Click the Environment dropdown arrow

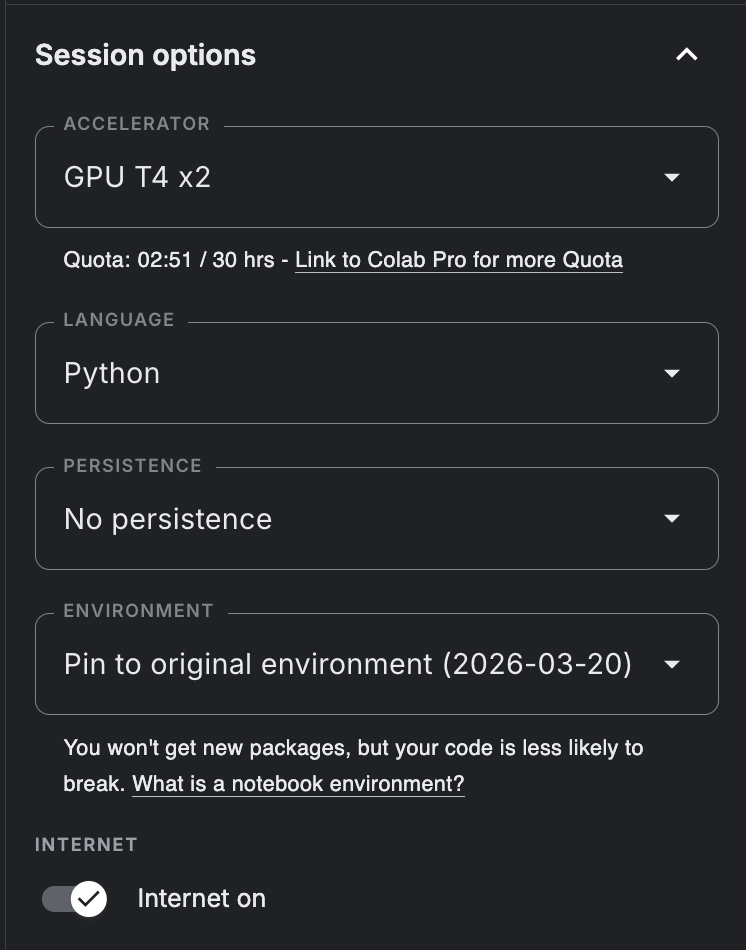[672, 665]
